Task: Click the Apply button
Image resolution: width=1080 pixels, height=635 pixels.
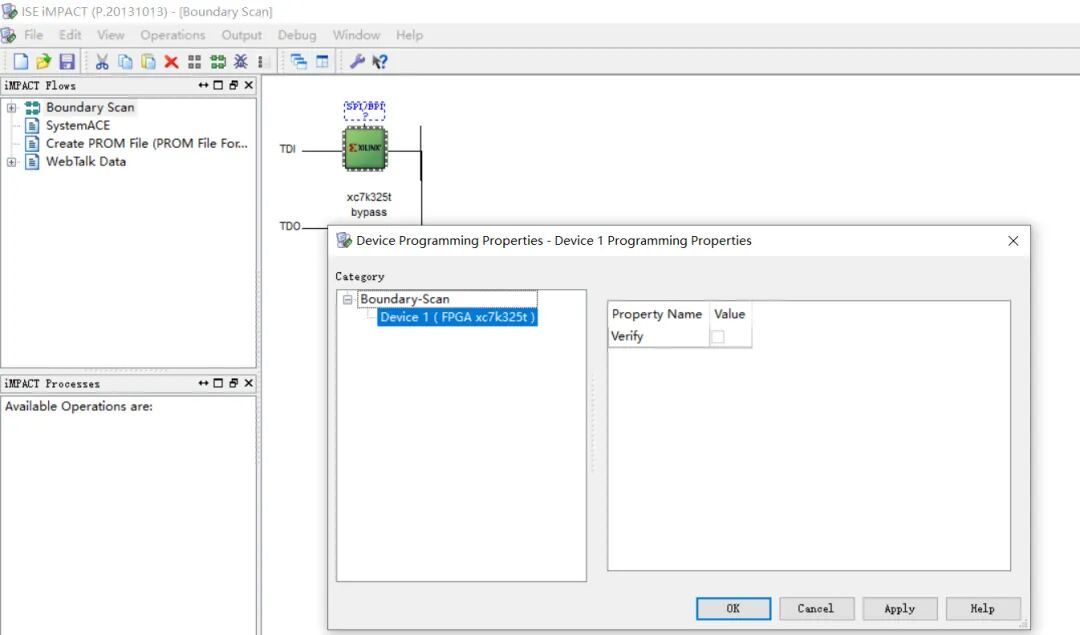Action: pyautogui.click(x=900, y=609)
